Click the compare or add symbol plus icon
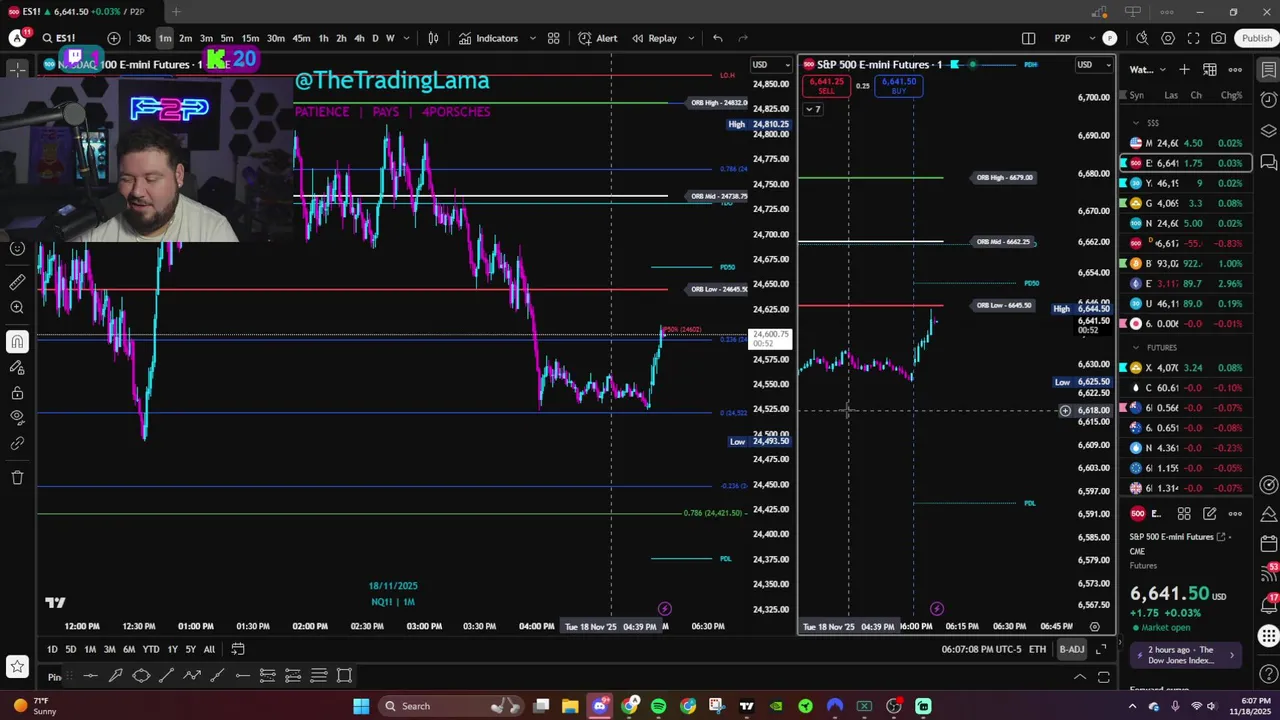Viewport: 1280px width, 720px height. point(114,38)
